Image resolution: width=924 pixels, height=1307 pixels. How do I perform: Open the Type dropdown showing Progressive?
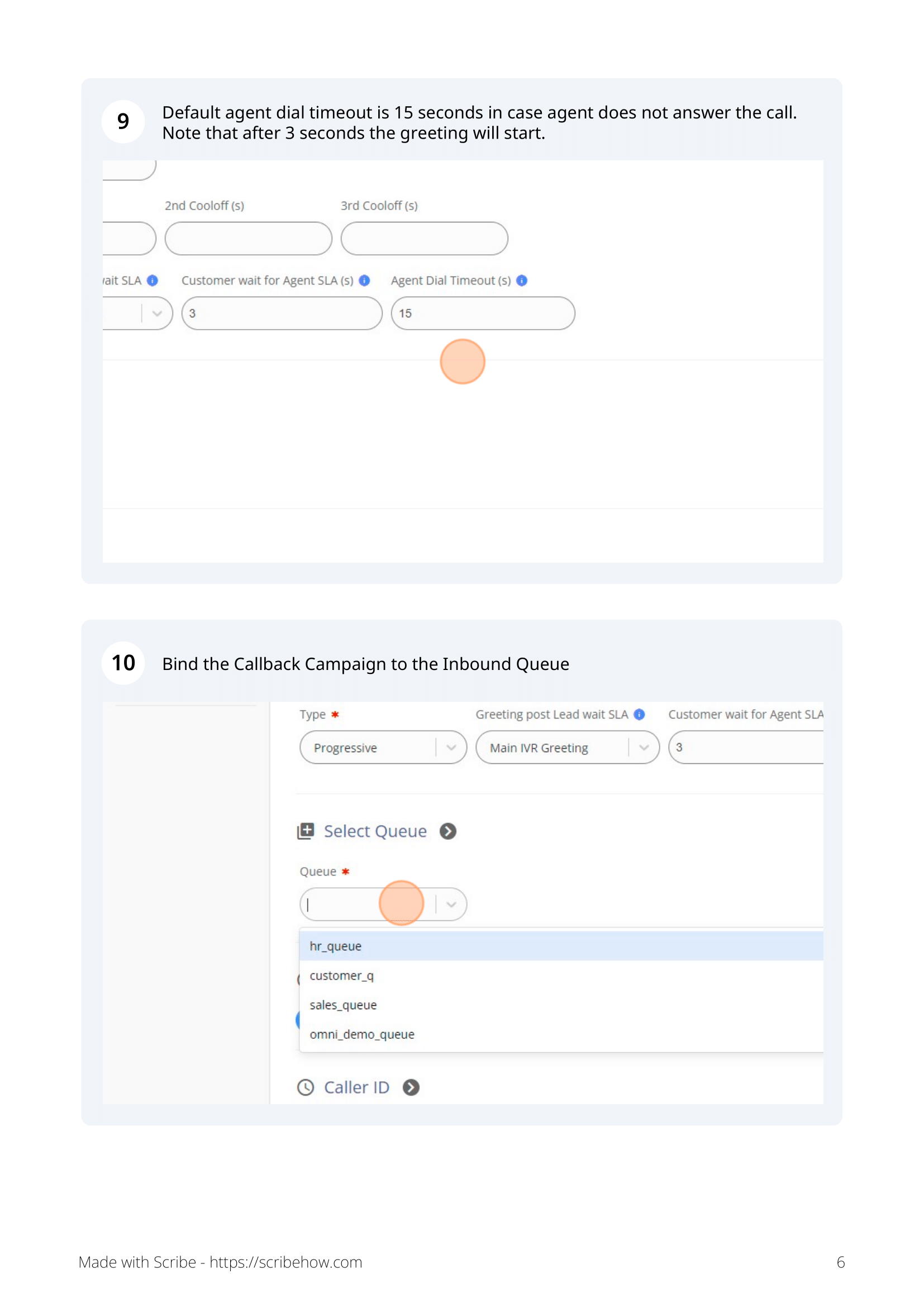pyautogui.click(x=383, y=748)
